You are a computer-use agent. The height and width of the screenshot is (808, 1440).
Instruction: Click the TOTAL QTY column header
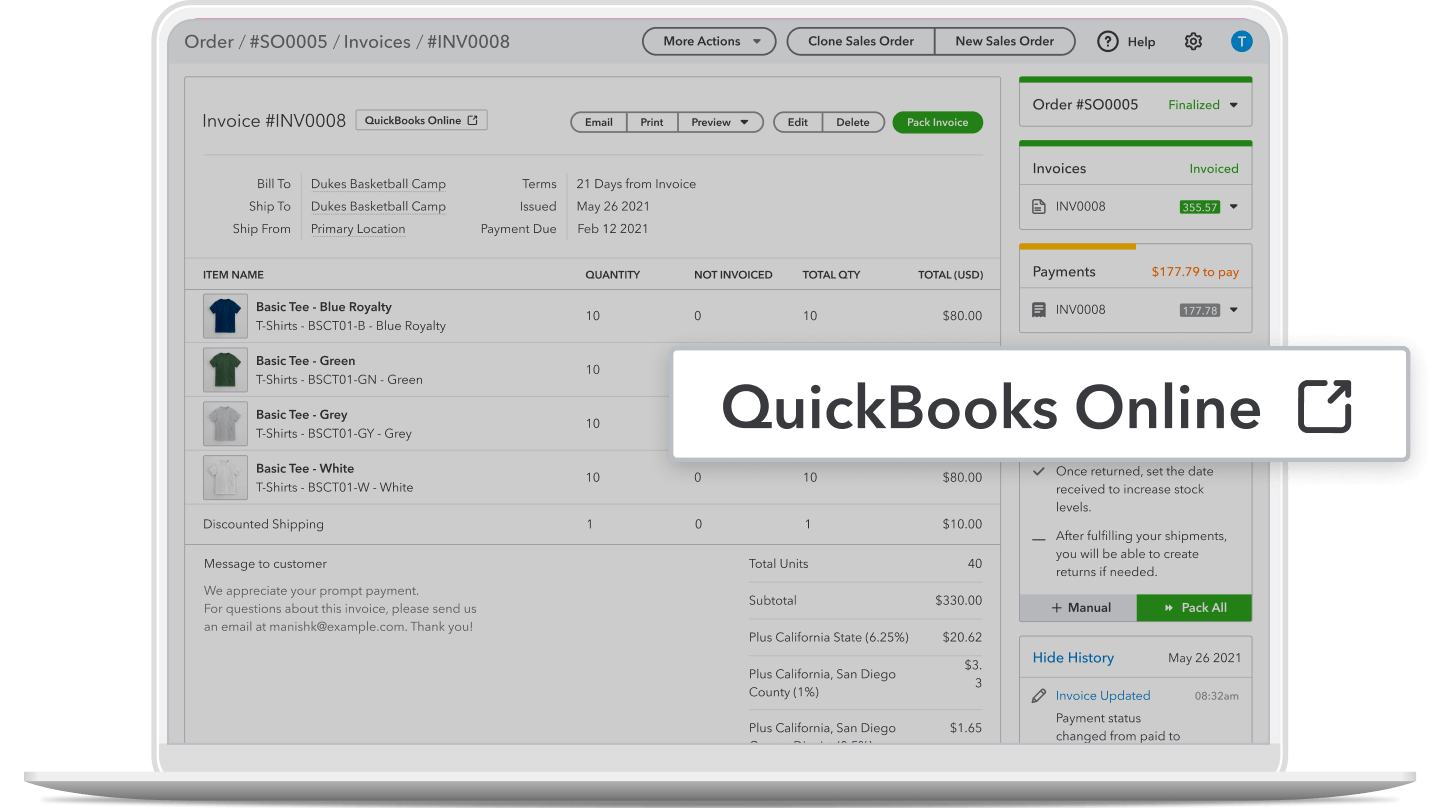(831, 275)
